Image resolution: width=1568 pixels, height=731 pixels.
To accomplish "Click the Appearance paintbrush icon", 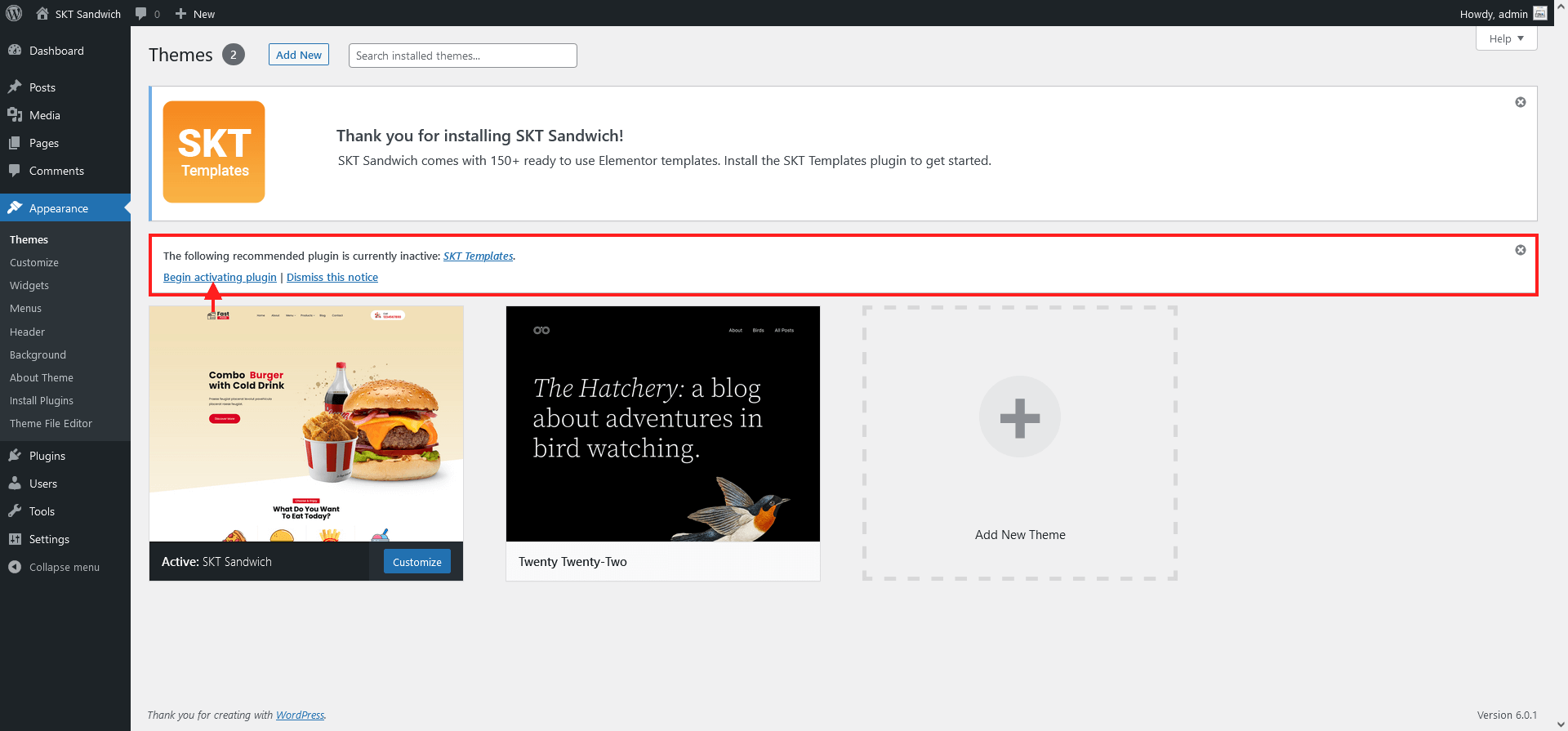I will [15, 207].
